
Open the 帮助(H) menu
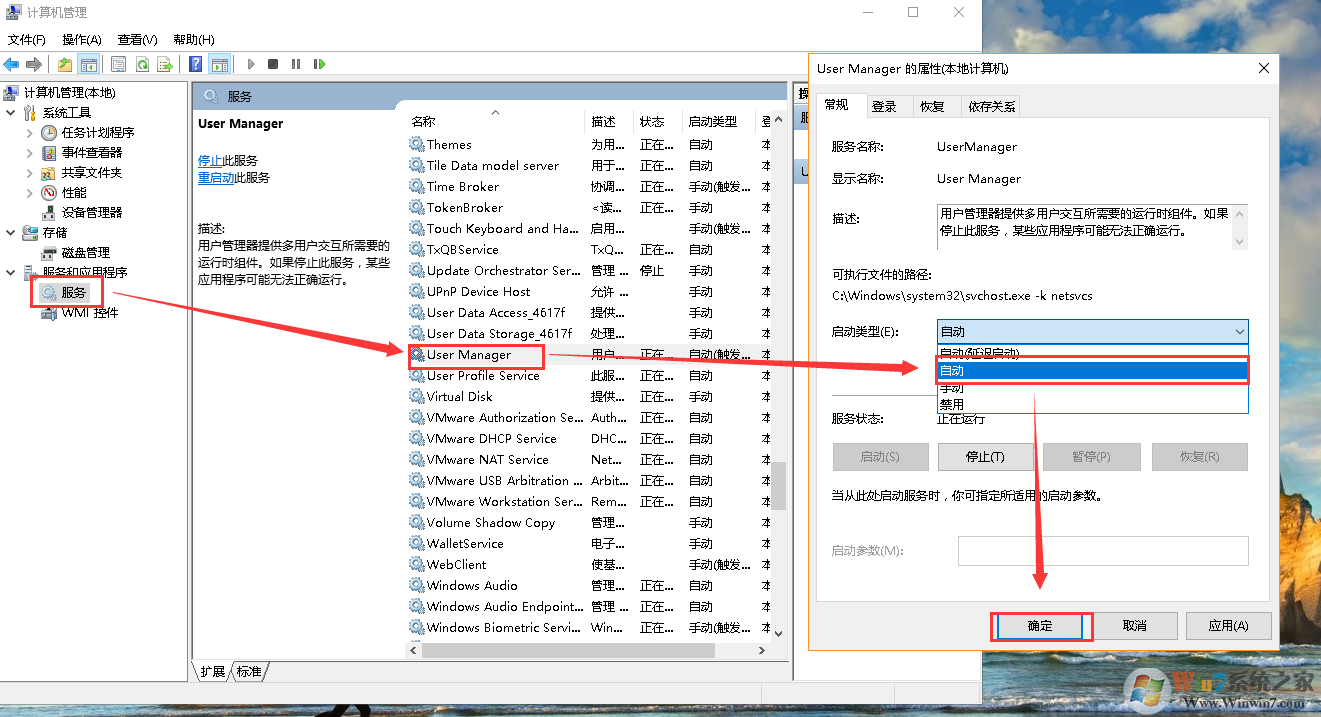pyautogui.click(x=194, y=40)
